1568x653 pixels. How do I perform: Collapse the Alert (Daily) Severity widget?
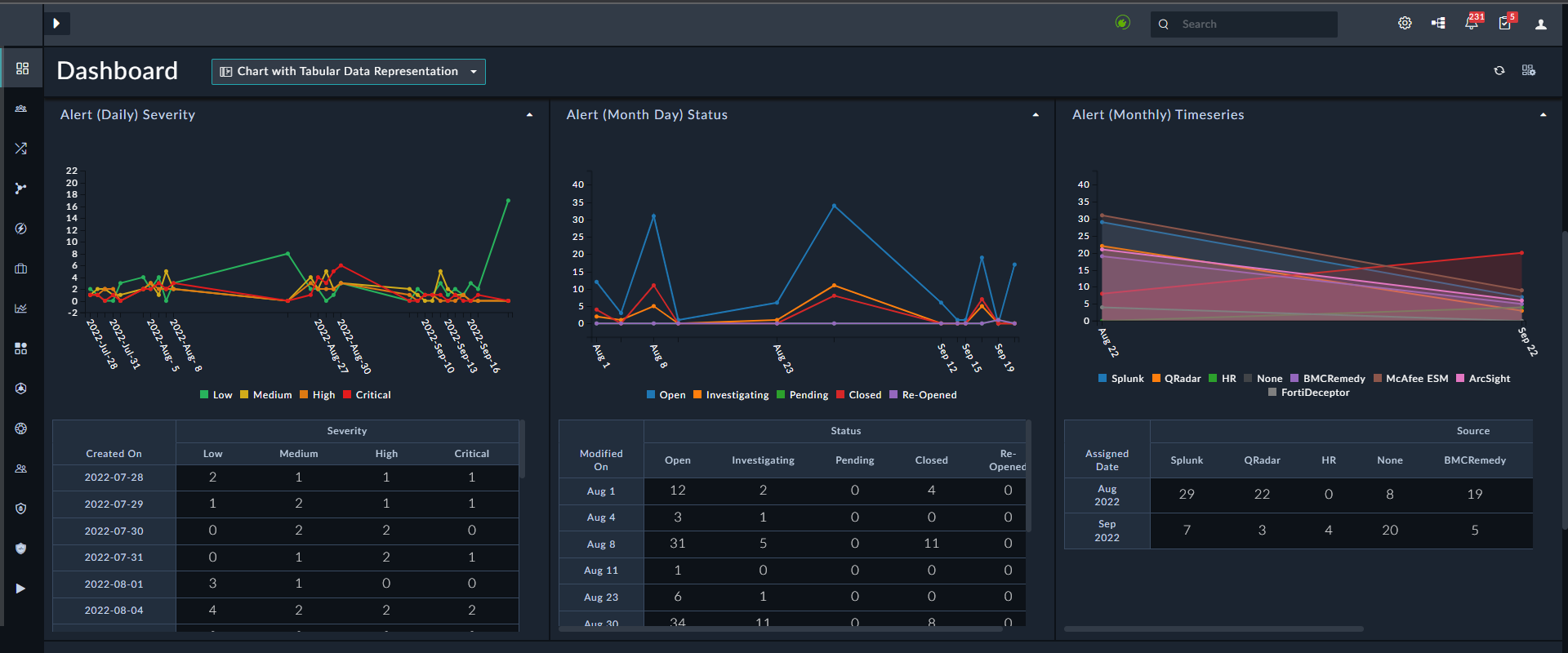pyautogui.click(x=529, y=115)
